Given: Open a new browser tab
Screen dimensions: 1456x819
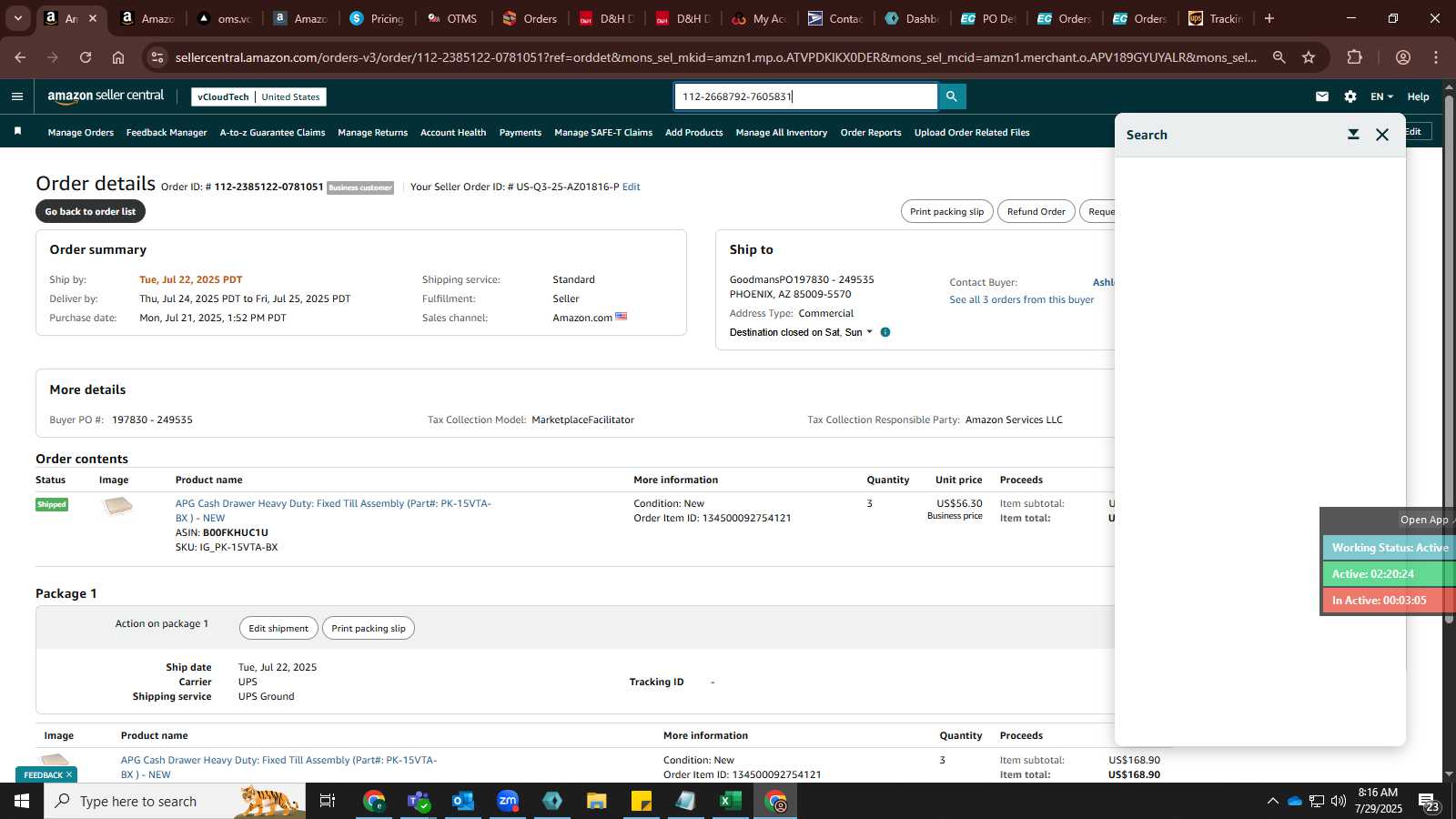Looking at the screenshot, I should 1269,18.
